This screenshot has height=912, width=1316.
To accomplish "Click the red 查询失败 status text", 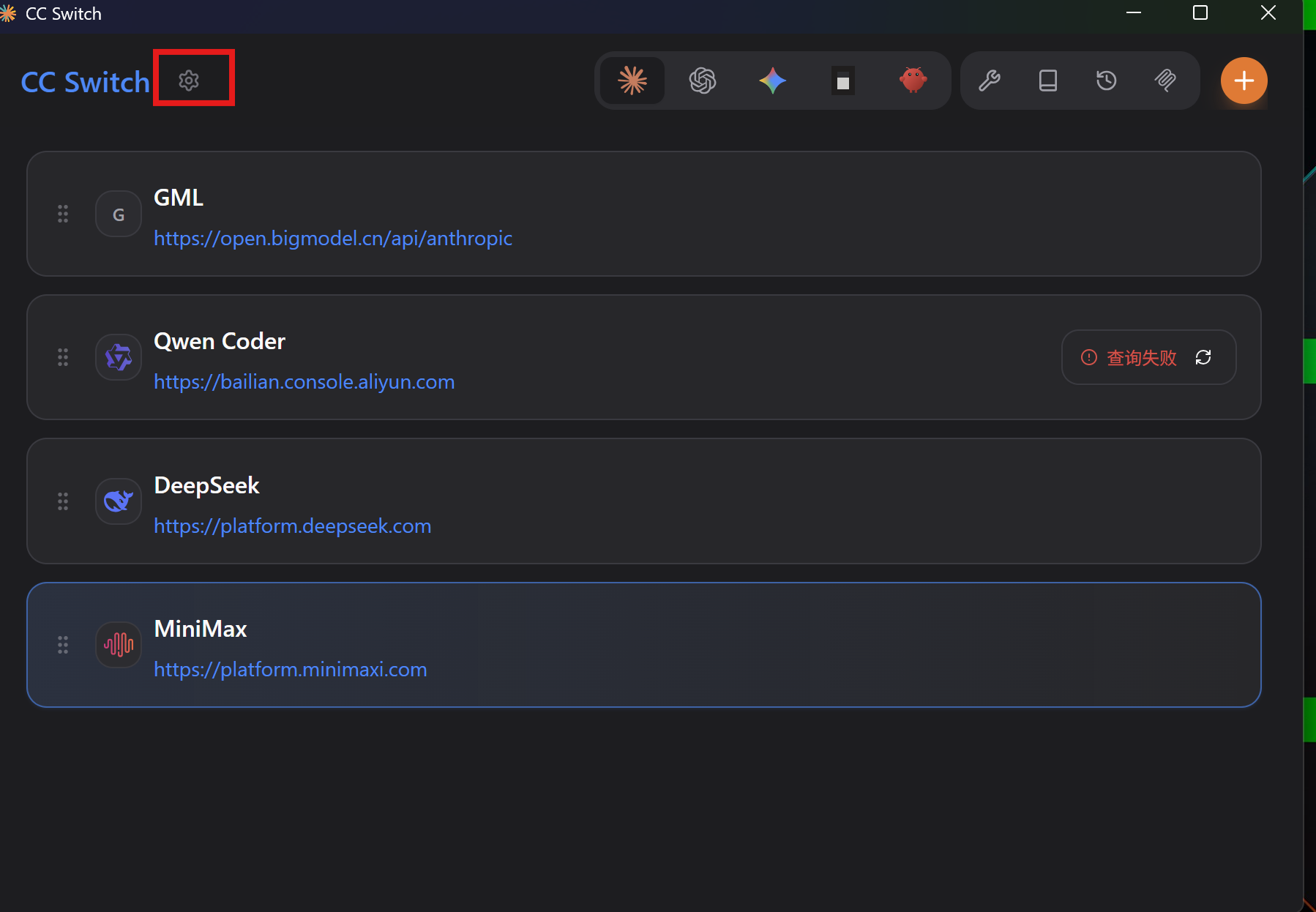I will 1141,357.
